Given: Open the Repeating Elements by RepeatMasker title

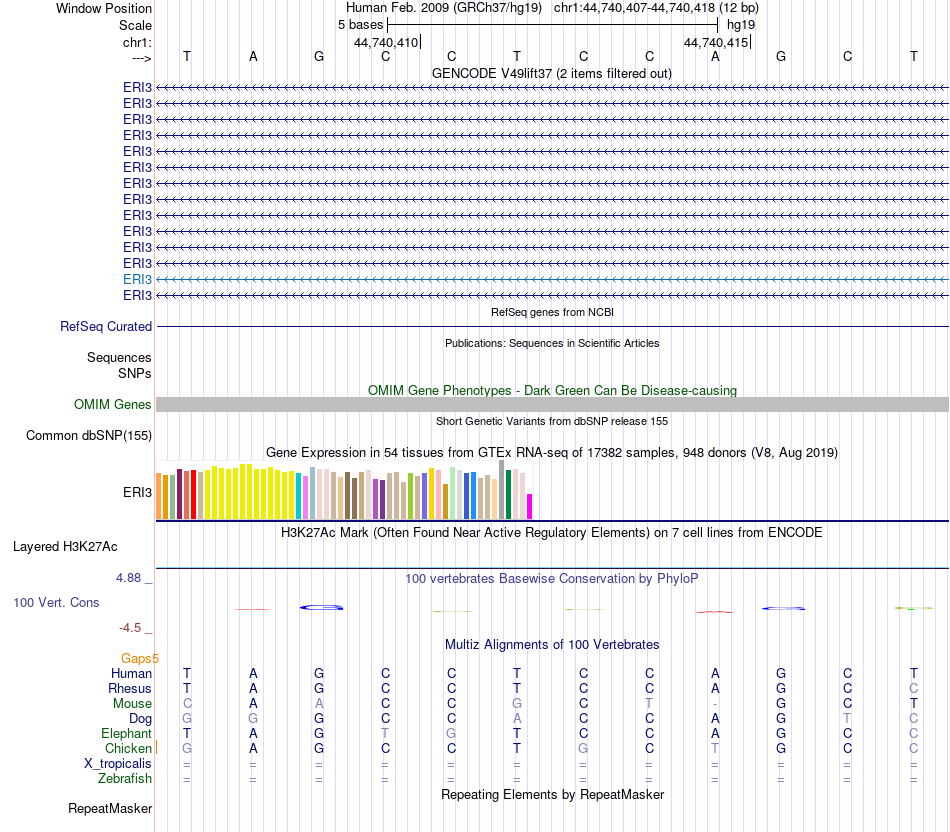Looking at the screenshot, I should (x=552, y=794).
